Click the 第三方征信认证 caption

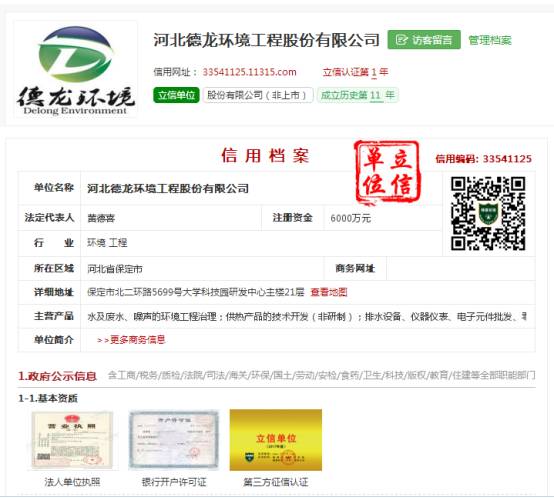tap(276, 482)
